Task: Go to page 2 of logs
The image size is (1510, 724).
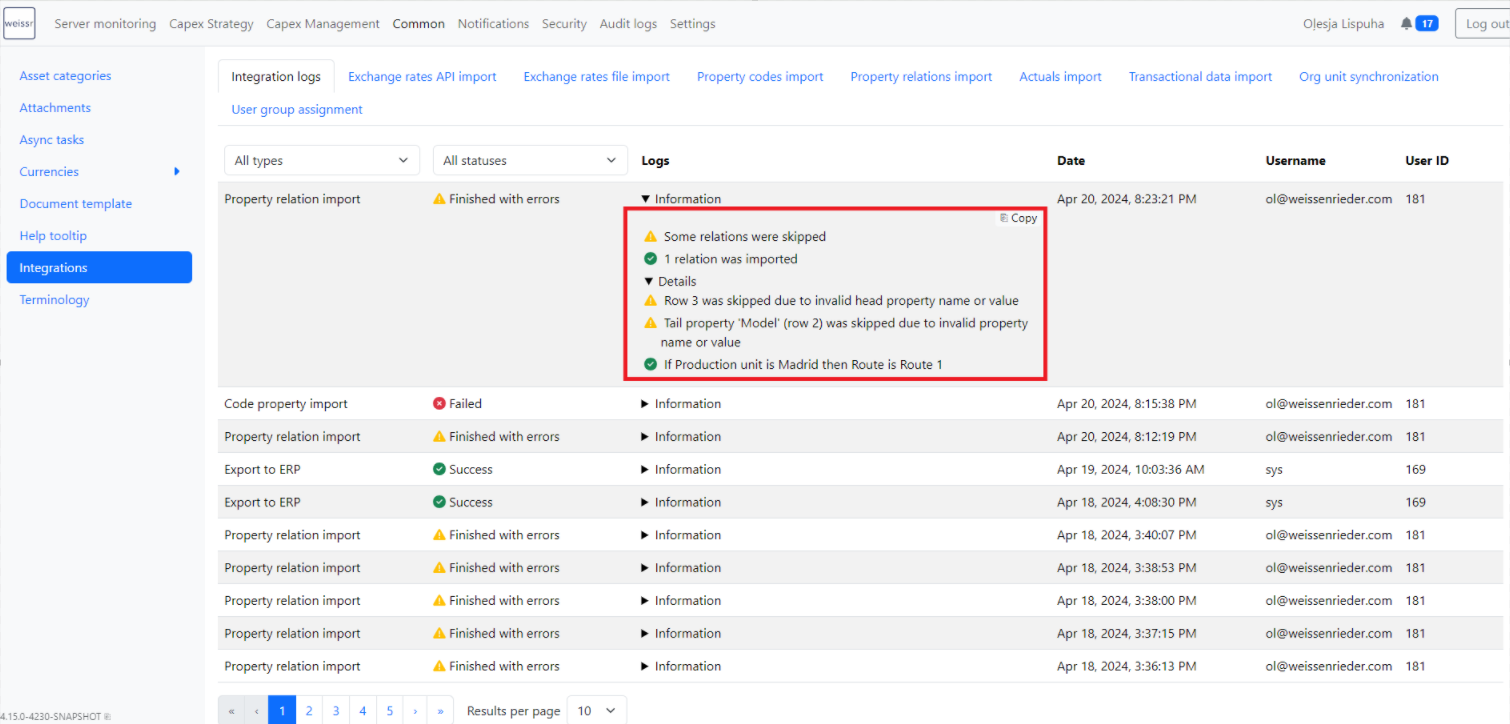Action: point(309,711)
